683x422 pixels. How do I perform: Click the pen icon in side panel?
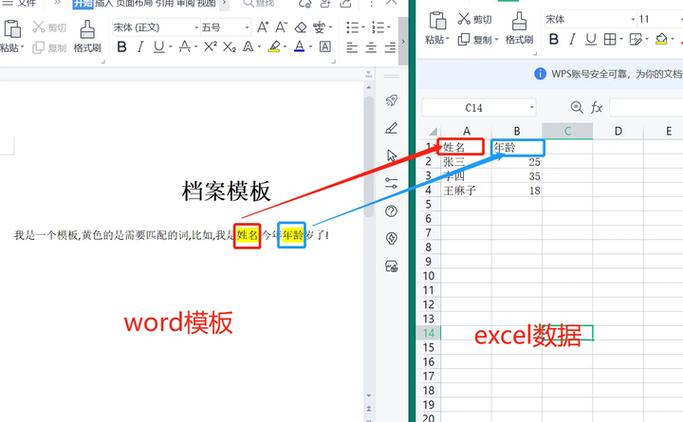tap(392, 128)
